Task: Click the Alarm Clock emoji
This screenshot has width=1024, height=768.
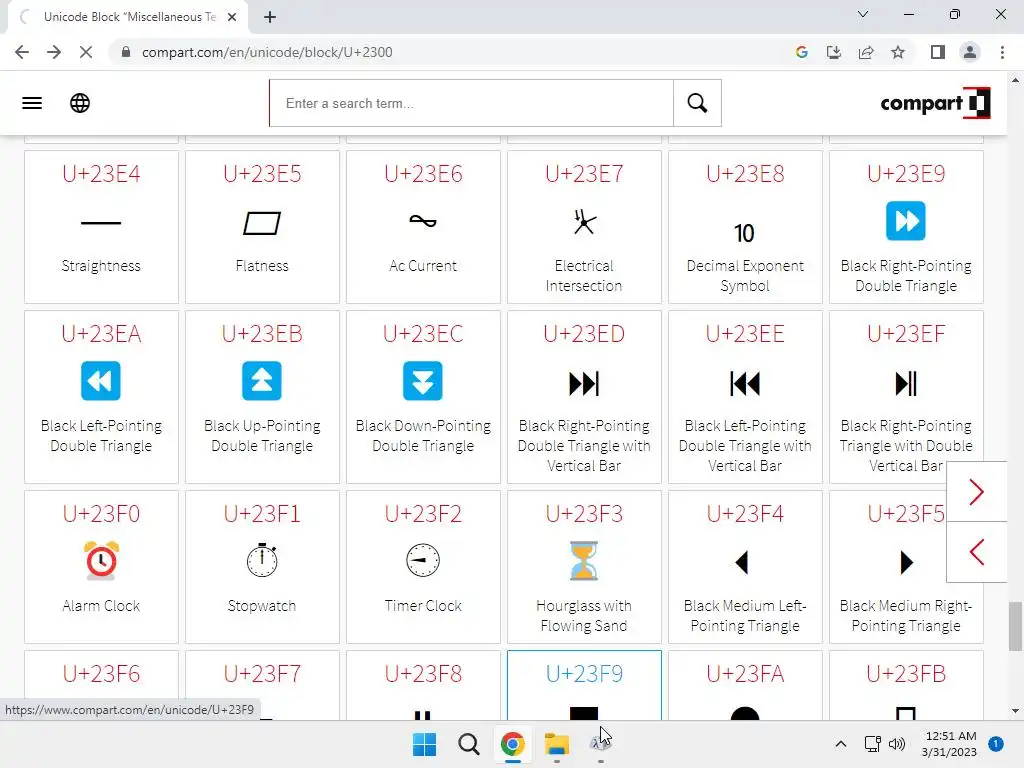Action: 101,560
